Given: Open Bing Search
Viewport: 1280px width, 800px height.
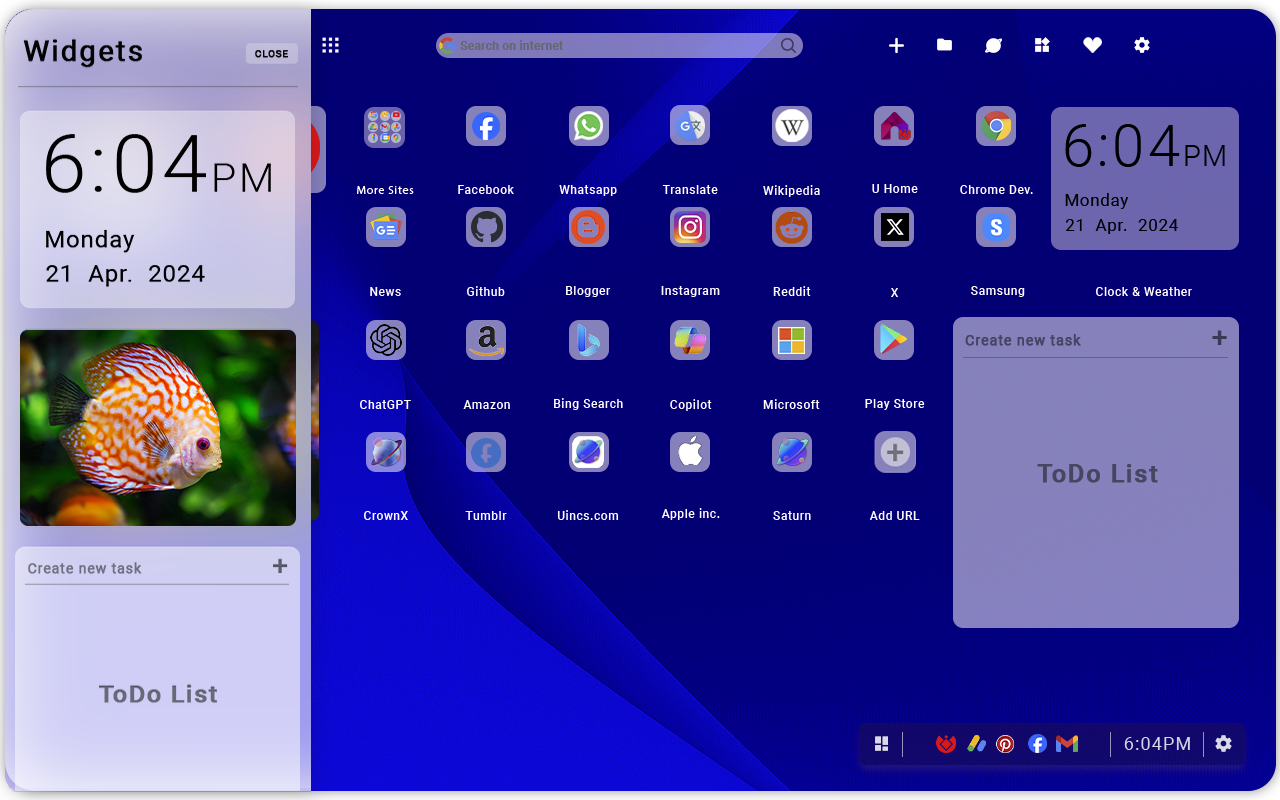Looking at the screenshot, I should pos(588,340).
